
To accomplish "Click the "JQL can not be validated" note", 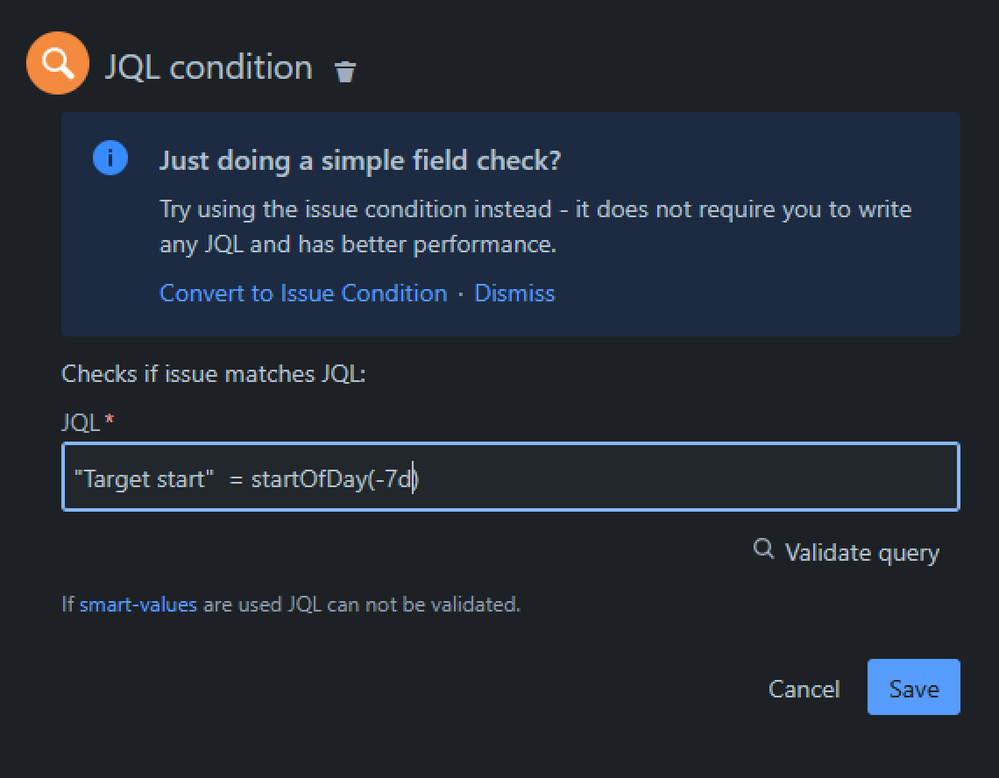I will 401,604.
